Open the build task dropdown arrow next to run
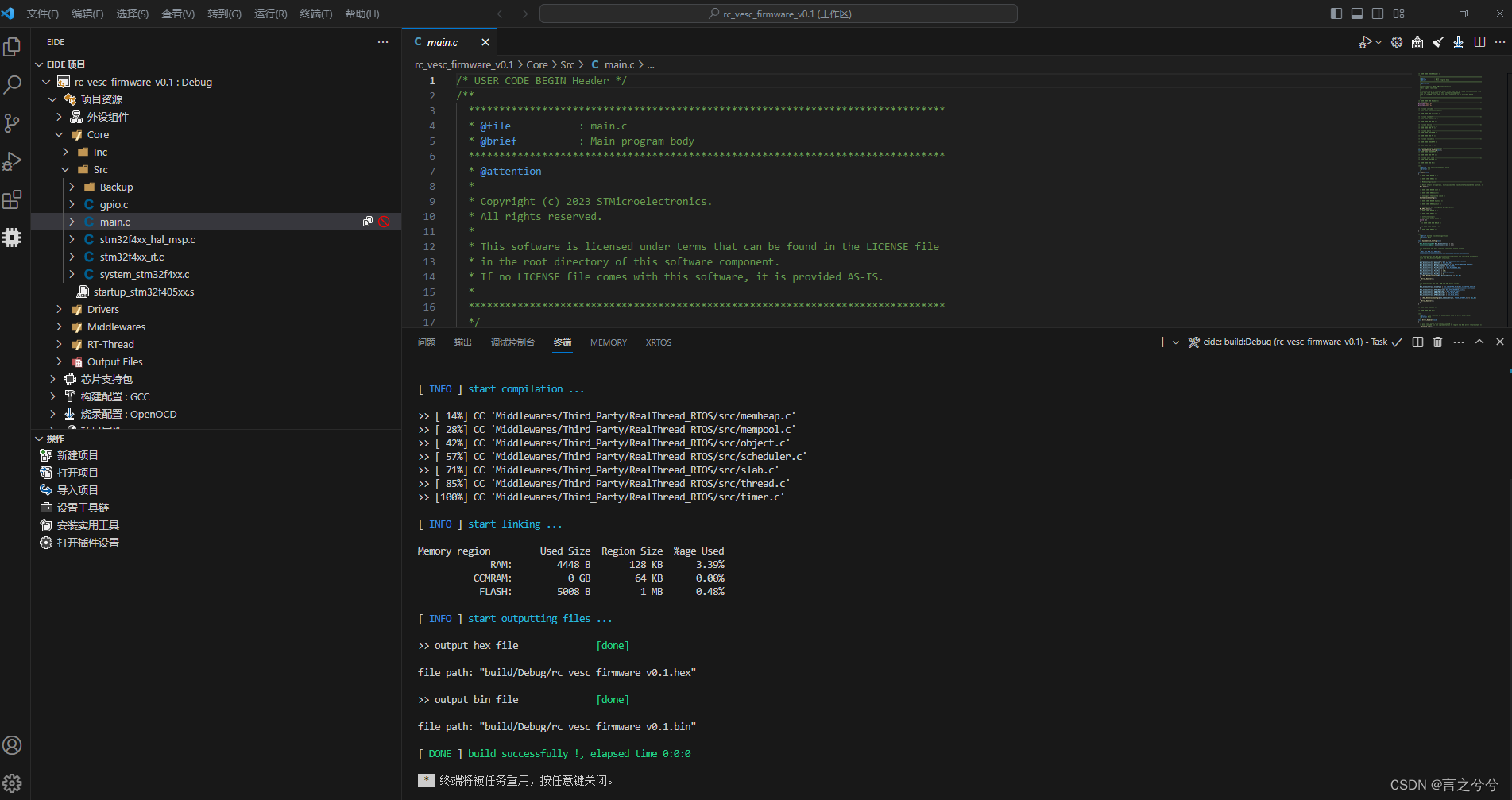Viewport: 1512px width, 800px height. coord(1379,42)
